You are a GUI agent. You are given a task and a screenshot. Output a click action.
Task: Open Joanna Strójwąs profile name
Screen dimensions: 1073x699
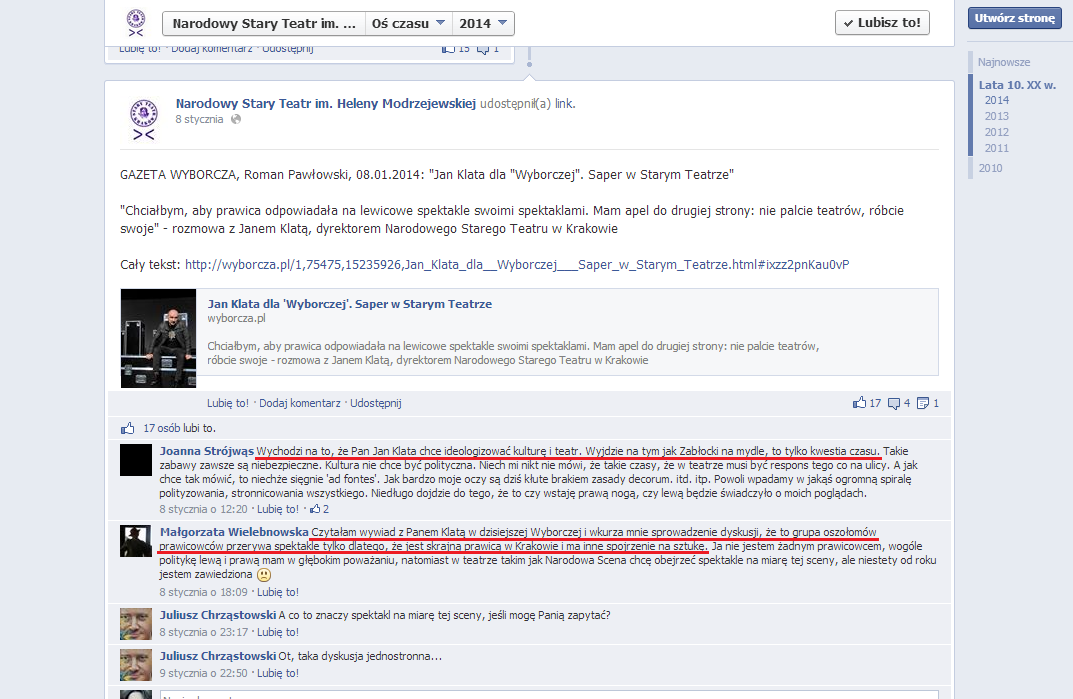[x=207, y=451]
